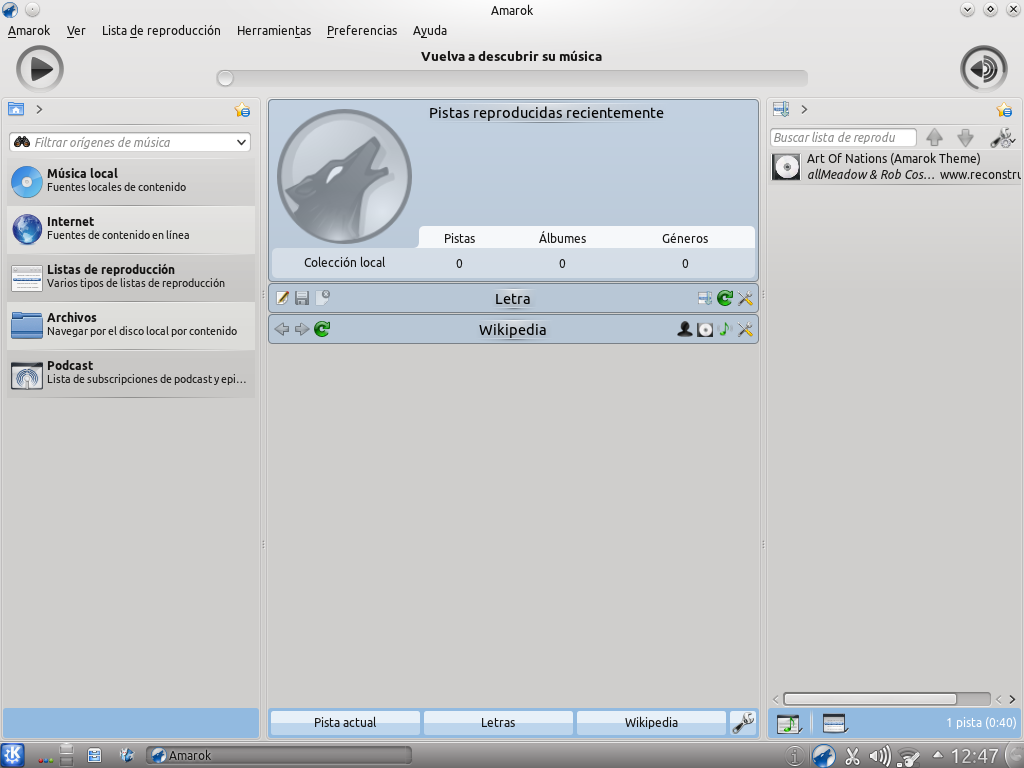The height and width of the screenshot is (768, 1024).
Task: Reload the Wikipedia applet page
Action: point(322,329)
